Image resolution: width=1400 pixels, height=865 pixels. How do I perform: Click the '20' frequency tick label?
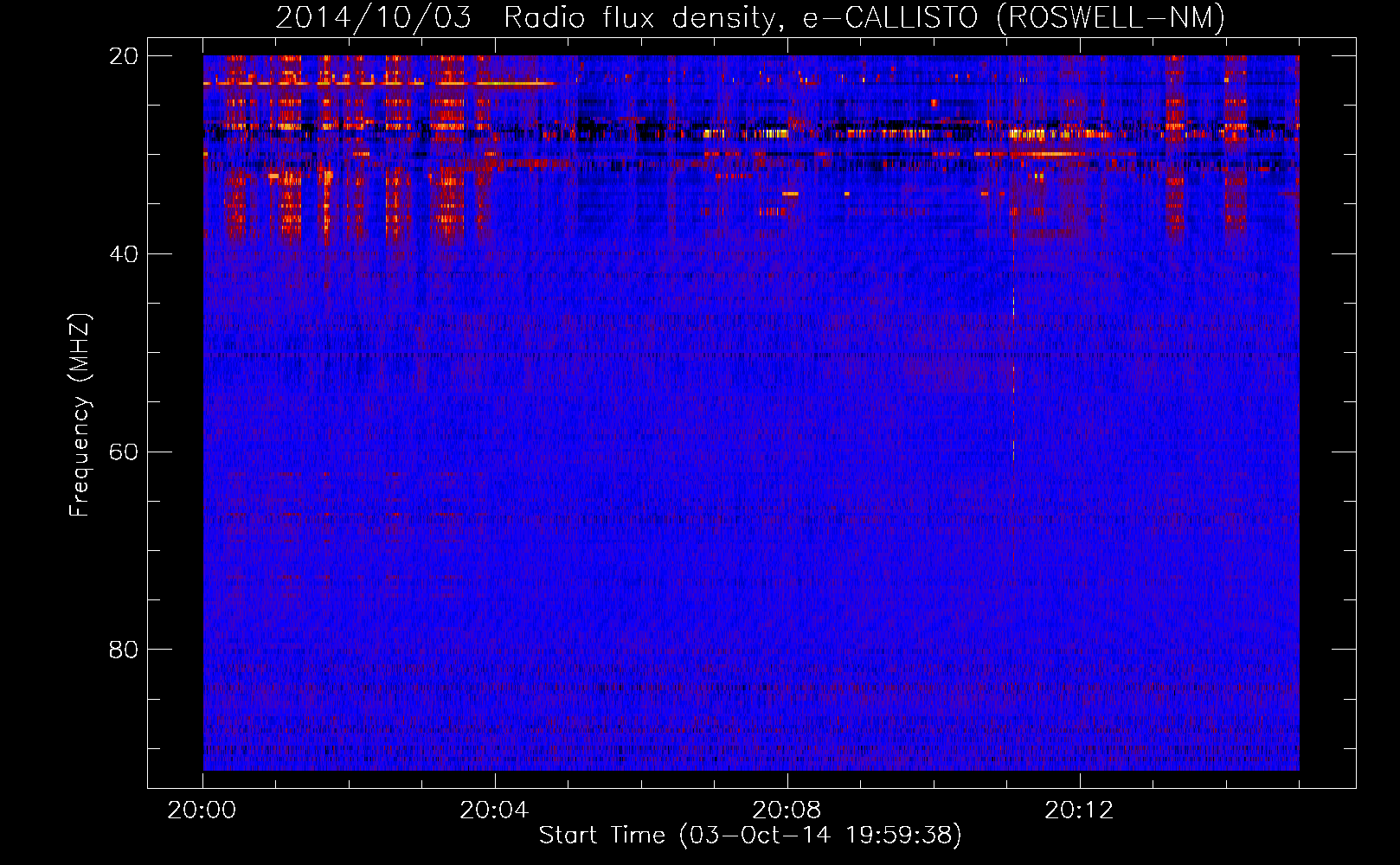click(124, 56)
